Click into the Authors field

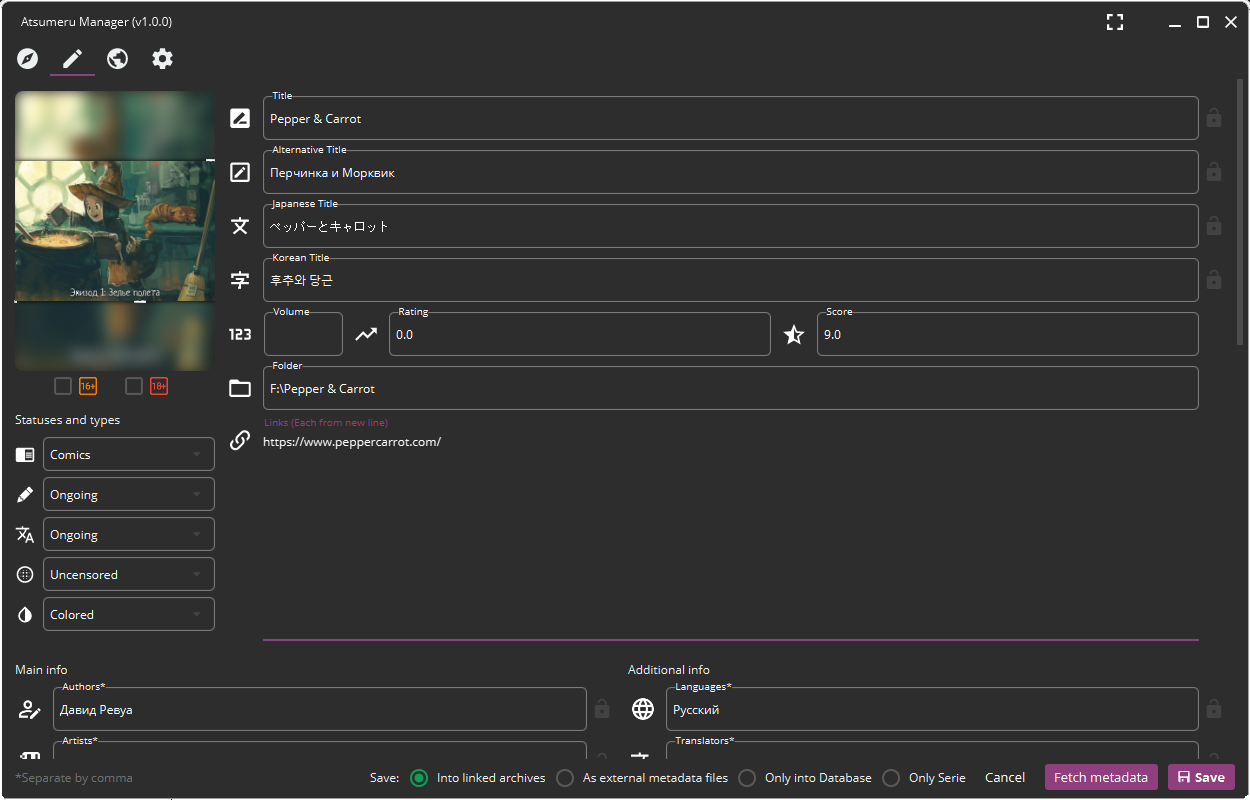pyautogui.click(x=320, y=709)
